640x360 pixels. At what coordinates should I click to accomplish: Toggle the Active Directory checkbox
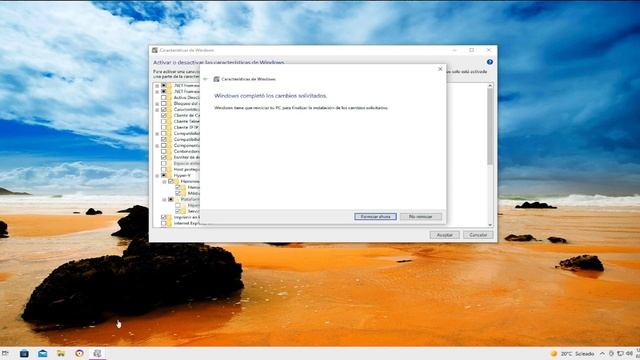click(164, 98)
